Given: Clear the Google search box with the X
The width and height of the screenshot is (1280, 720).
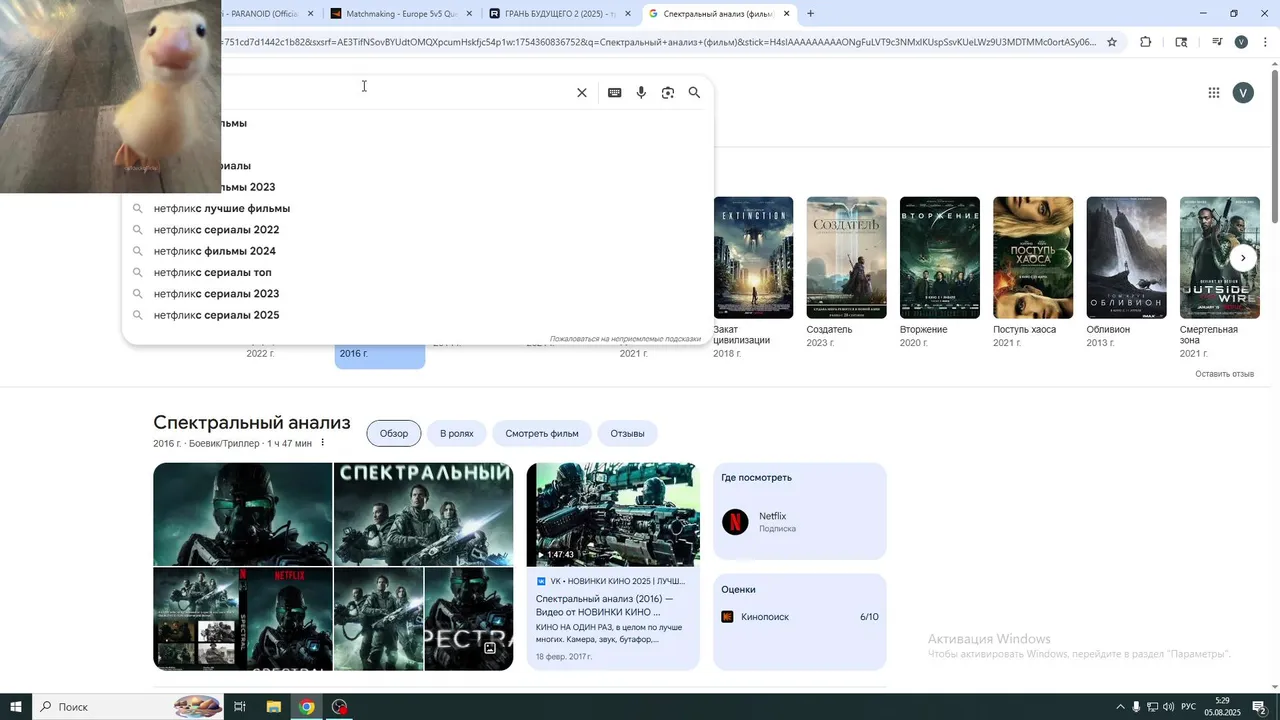Looking at the screenshot, I should pos(582,93).
